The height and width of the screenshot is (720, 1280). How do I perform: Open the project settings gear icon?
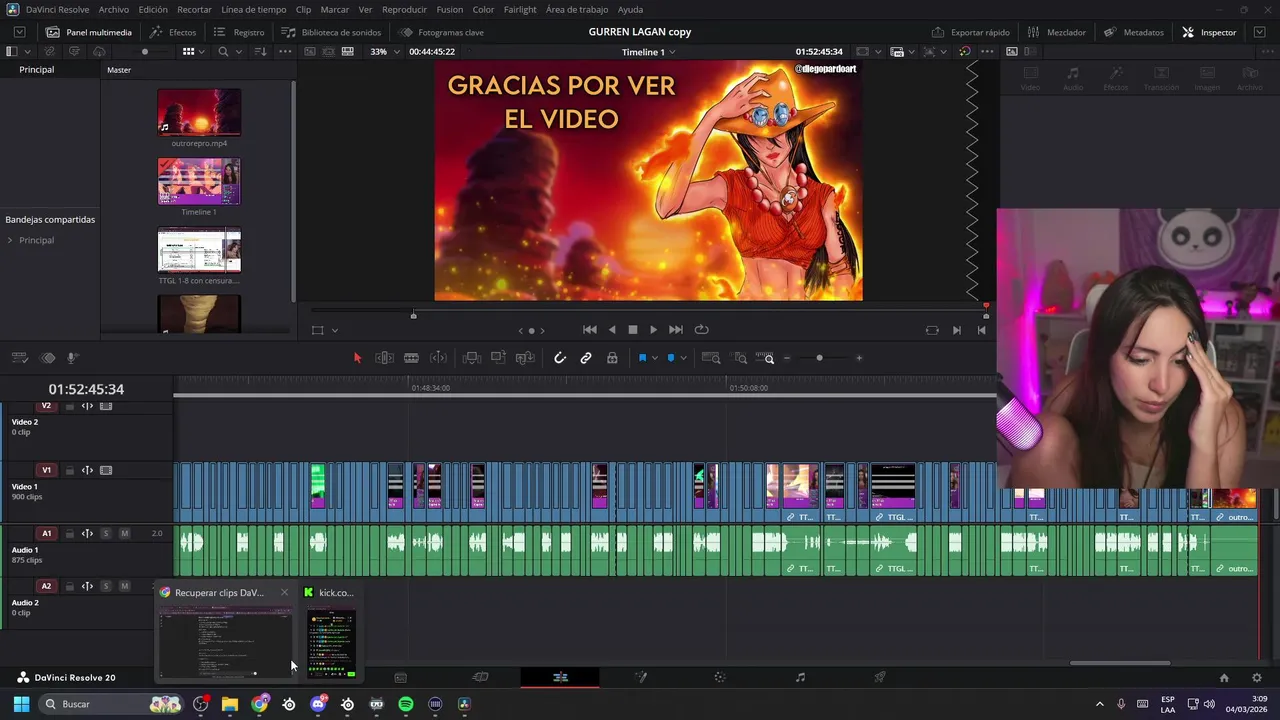1257,677
